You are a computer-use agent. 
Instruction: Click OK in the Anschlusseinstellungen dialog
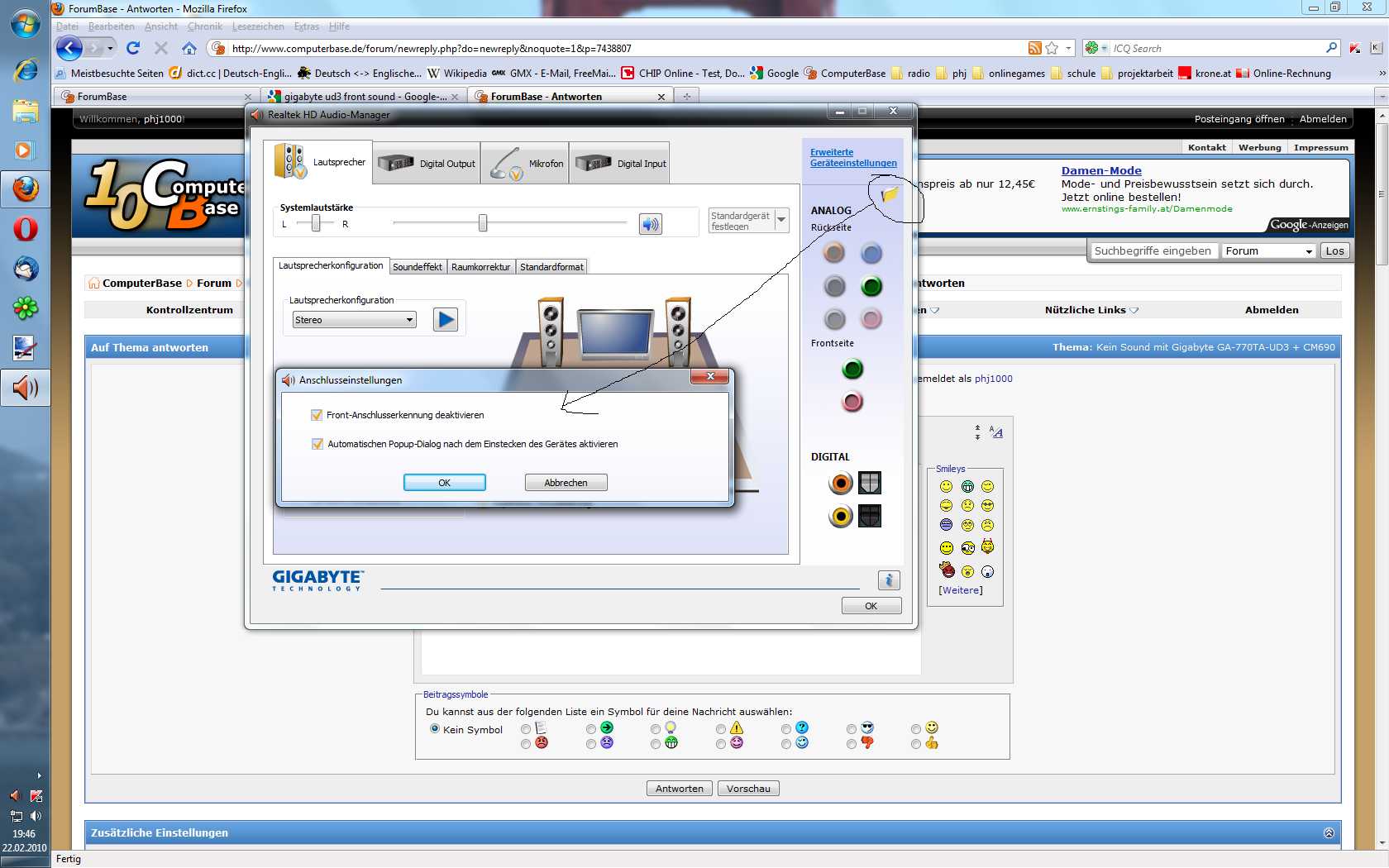tap(445, 483)
